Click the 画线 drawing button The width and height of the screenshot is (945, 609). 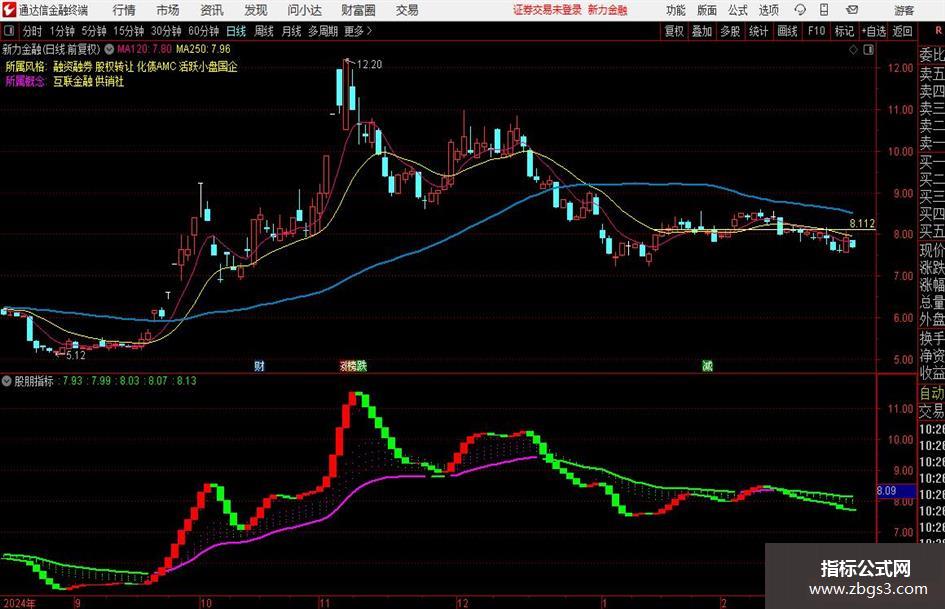[x=788, y=31]
